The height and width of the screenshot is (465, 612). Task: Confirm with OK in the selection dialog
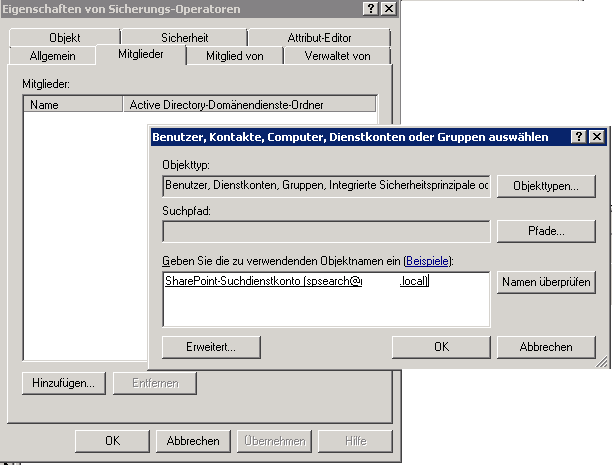[441, 347]
